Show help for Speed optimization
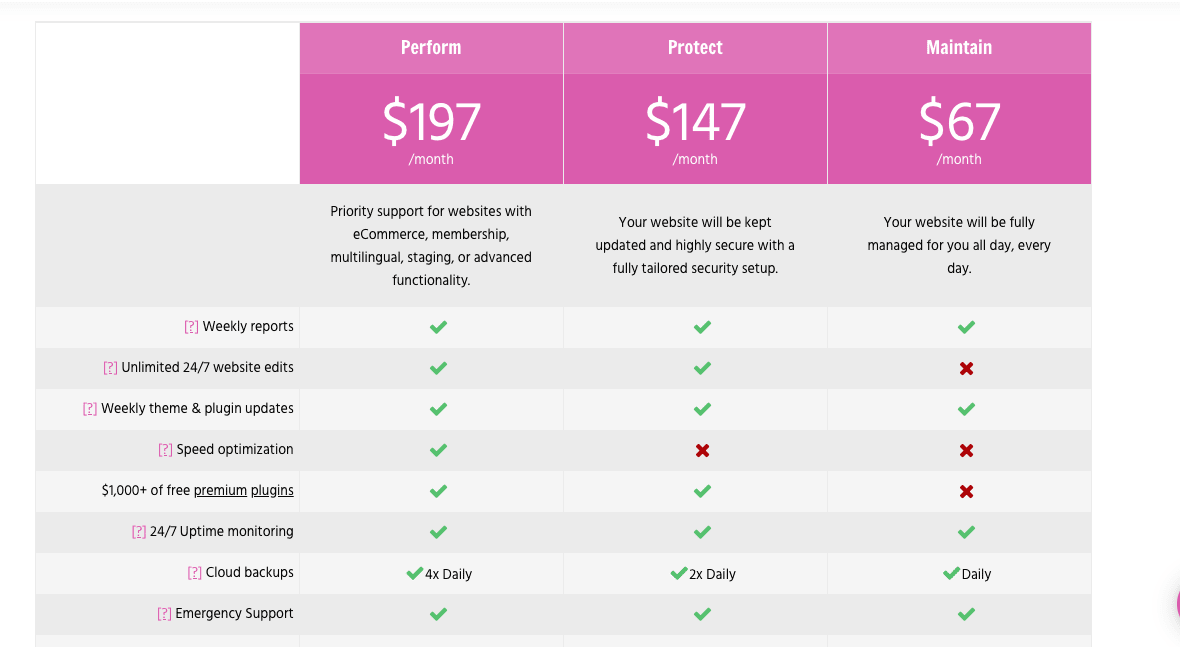Image resolution: width=1180 pixels, height=647 pixels. (165, 450)
